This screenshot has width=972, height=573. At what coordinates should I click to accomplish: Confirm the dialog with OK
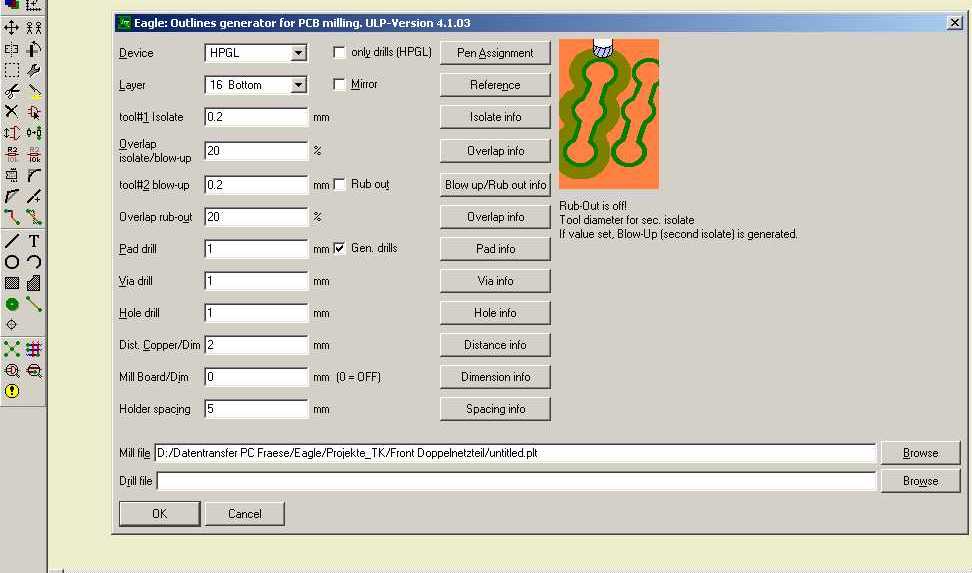159,513
